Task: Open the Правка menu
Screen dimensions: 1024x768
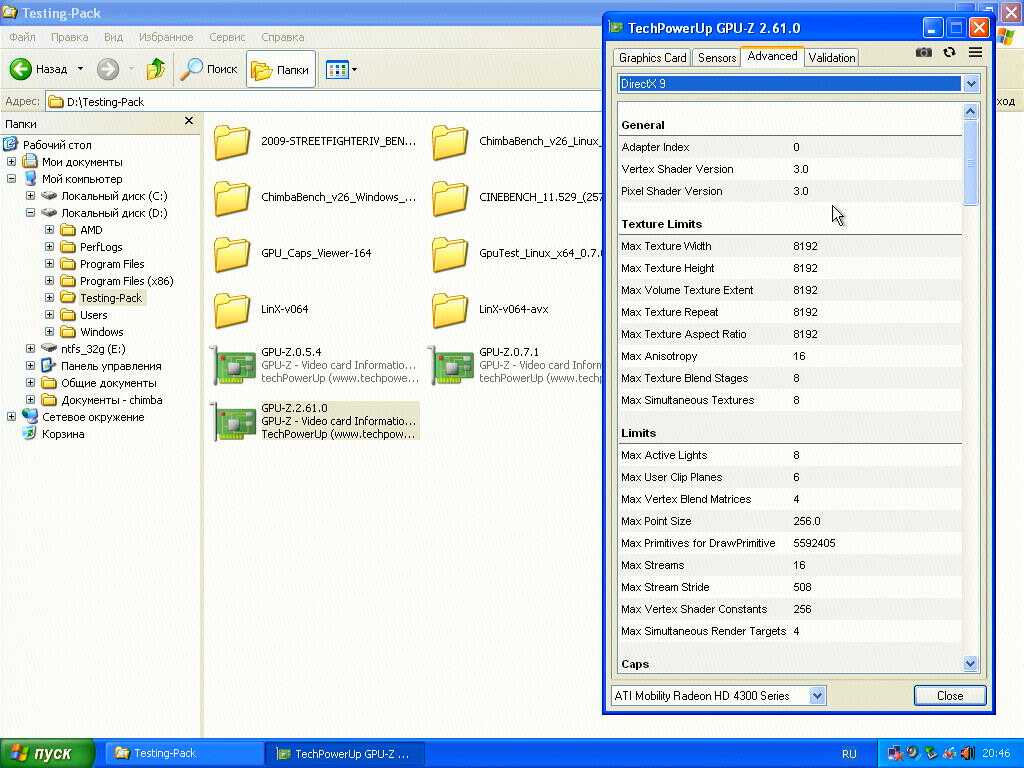Action: (69, 37)
